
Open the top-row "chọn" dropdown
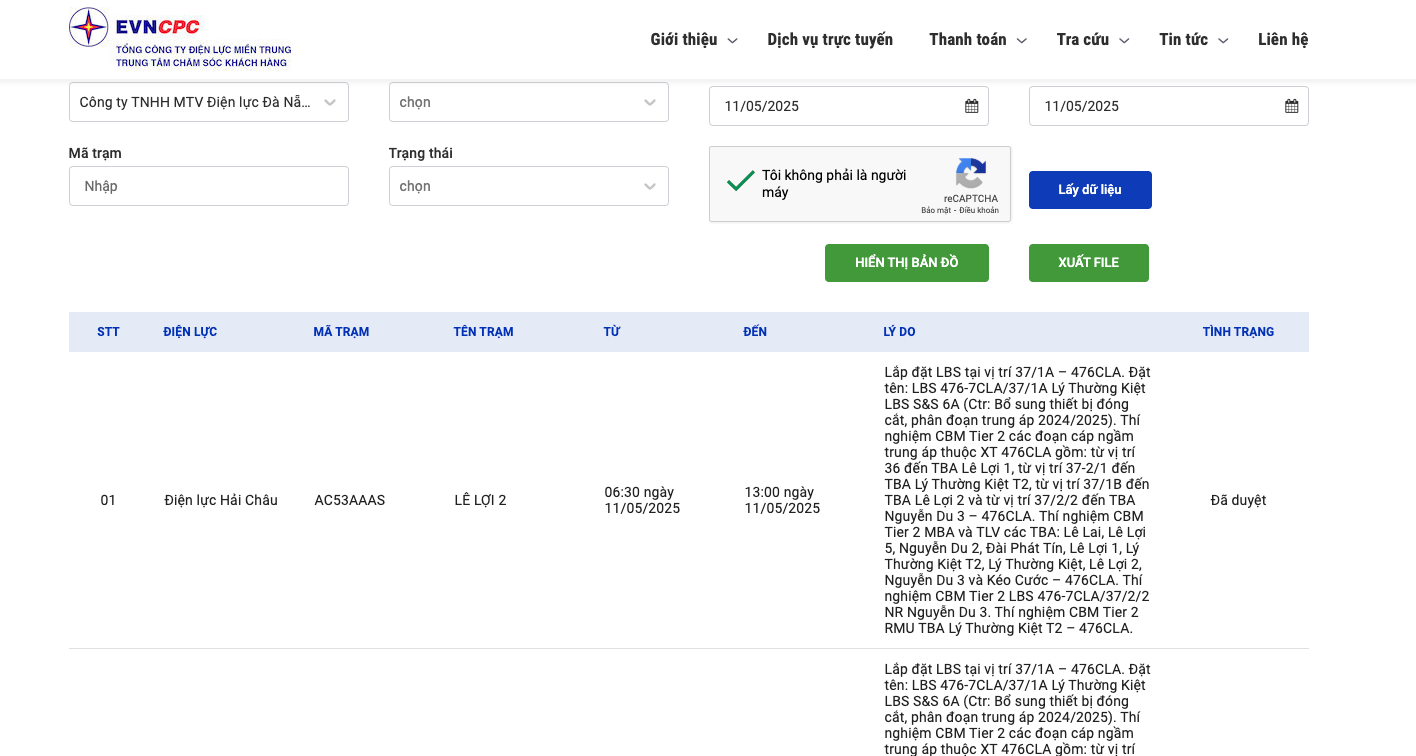click(x=528, y=102)
